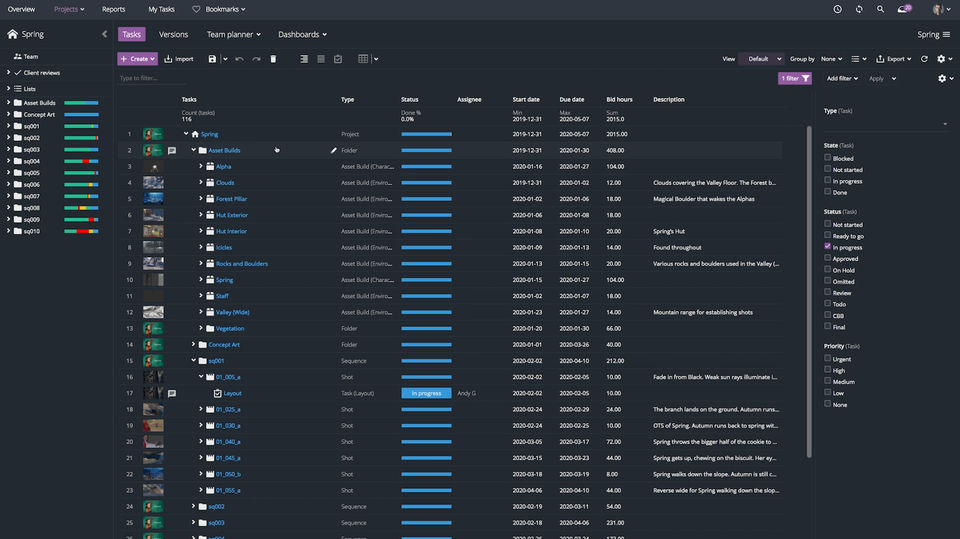Screen dimensions: 960x539
Task: Open the time tracking clock icon
Action: click(x=837, y=9)
